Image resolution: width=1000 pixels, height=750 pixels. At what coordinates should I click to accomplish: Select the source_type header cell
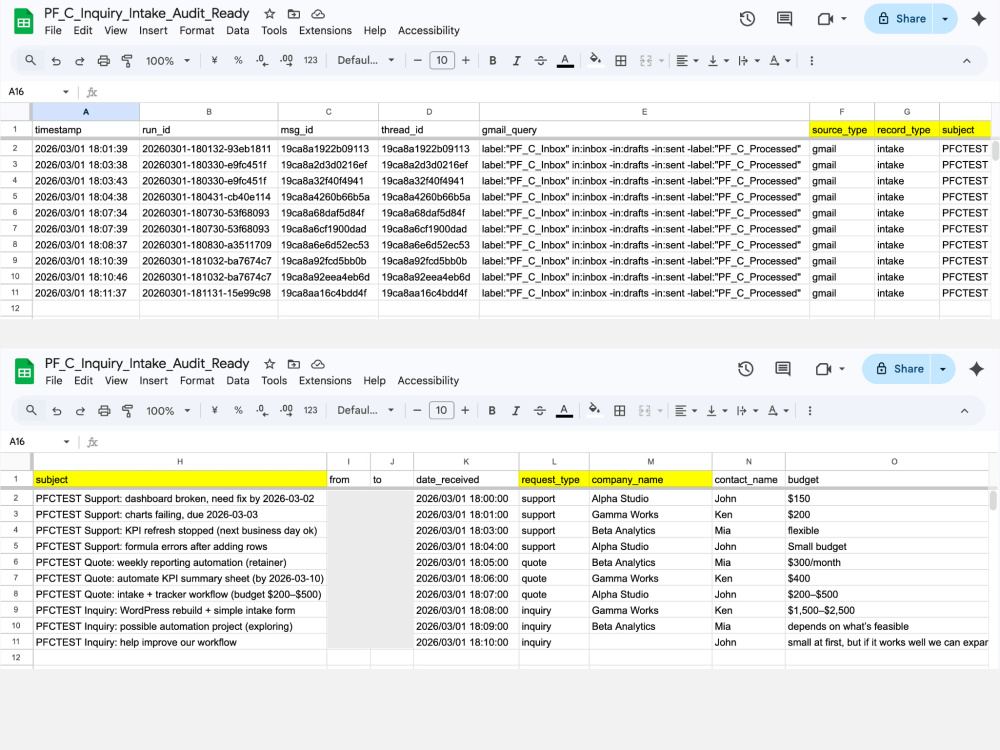click(841, 129)
